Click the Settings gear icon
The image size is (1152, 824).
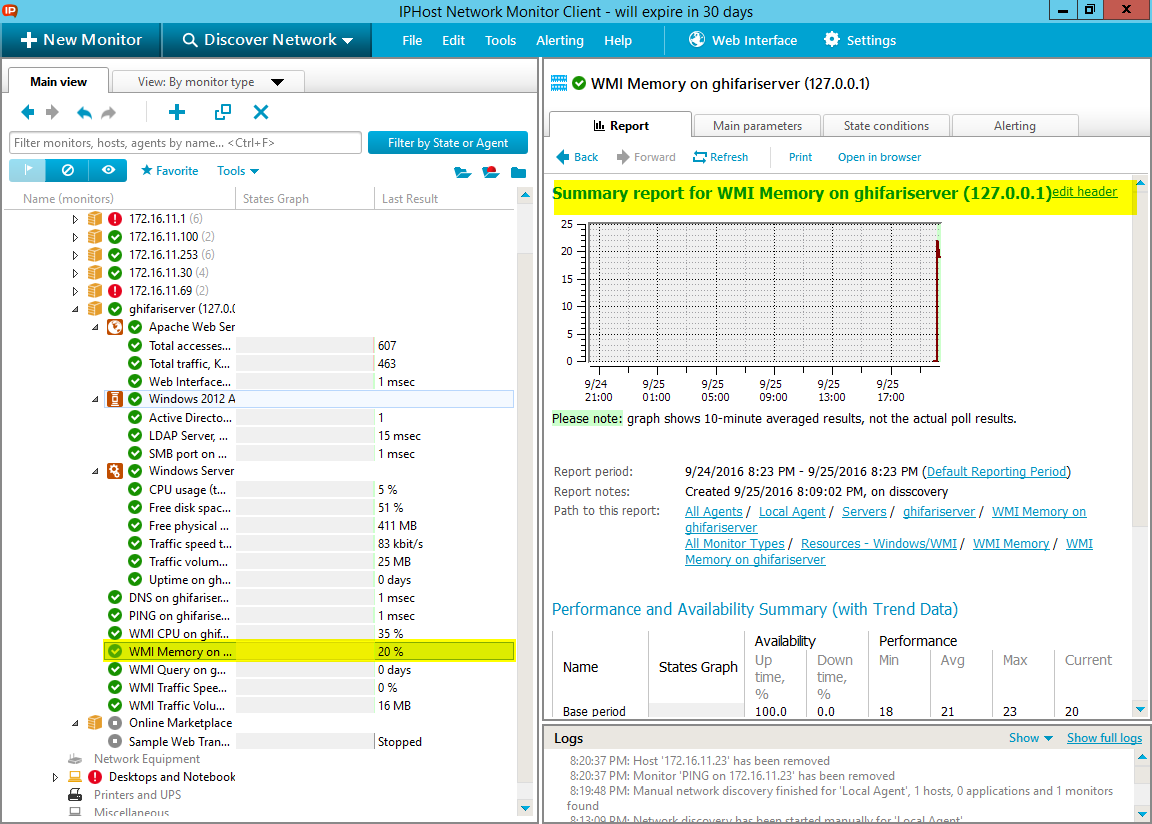coord(832,40)
